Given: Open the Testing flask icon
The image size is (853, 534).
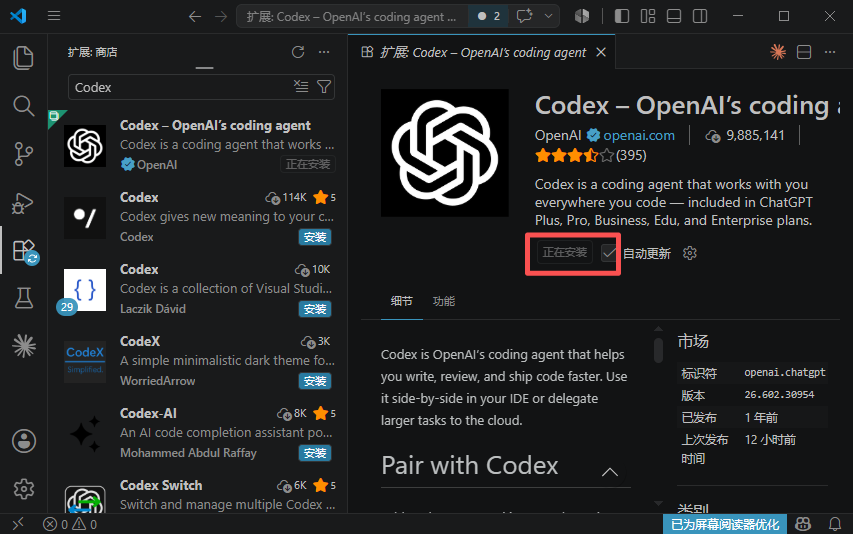Looking at the screenshot, I should click(x=23, y=298).
